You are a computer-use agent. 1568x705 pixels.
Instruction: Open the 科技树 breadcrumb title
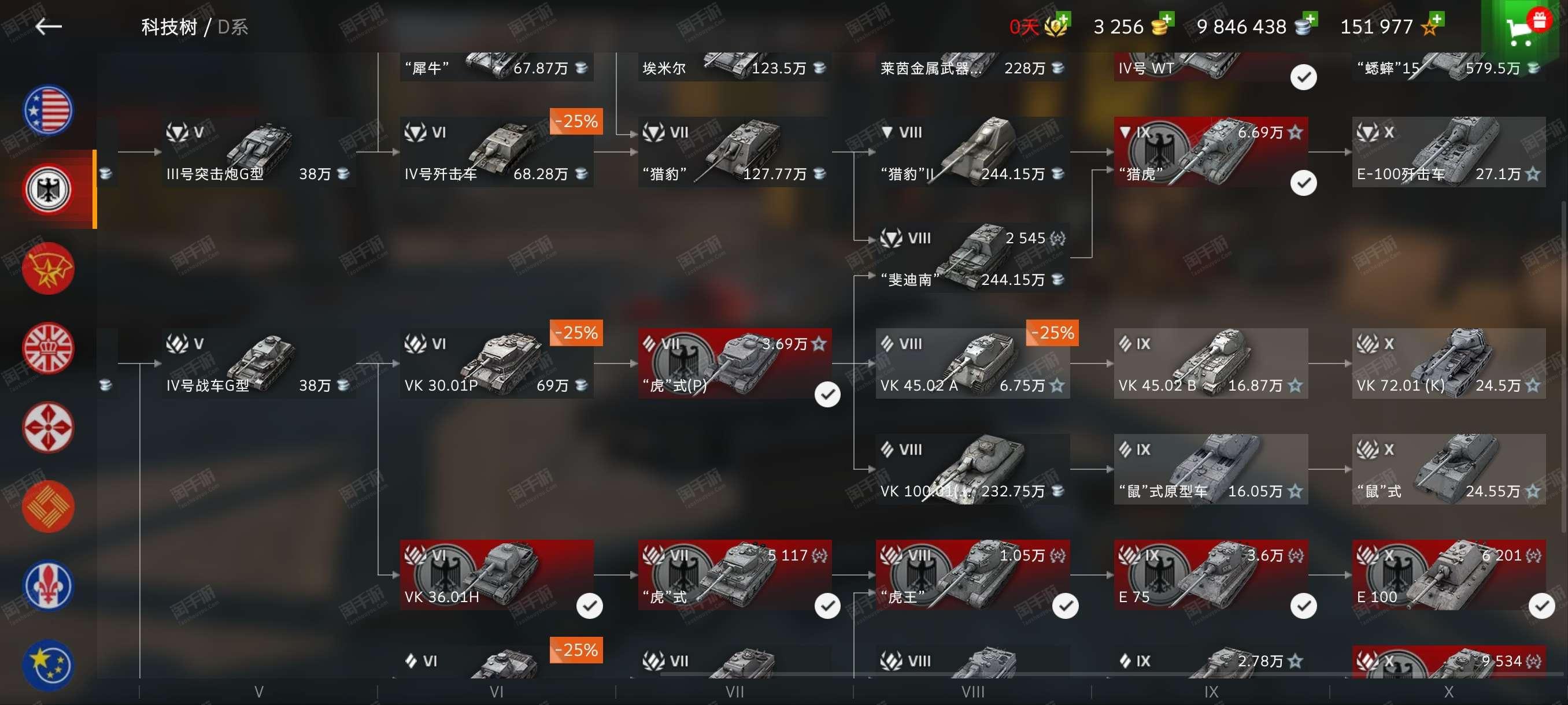pos(169,27)
